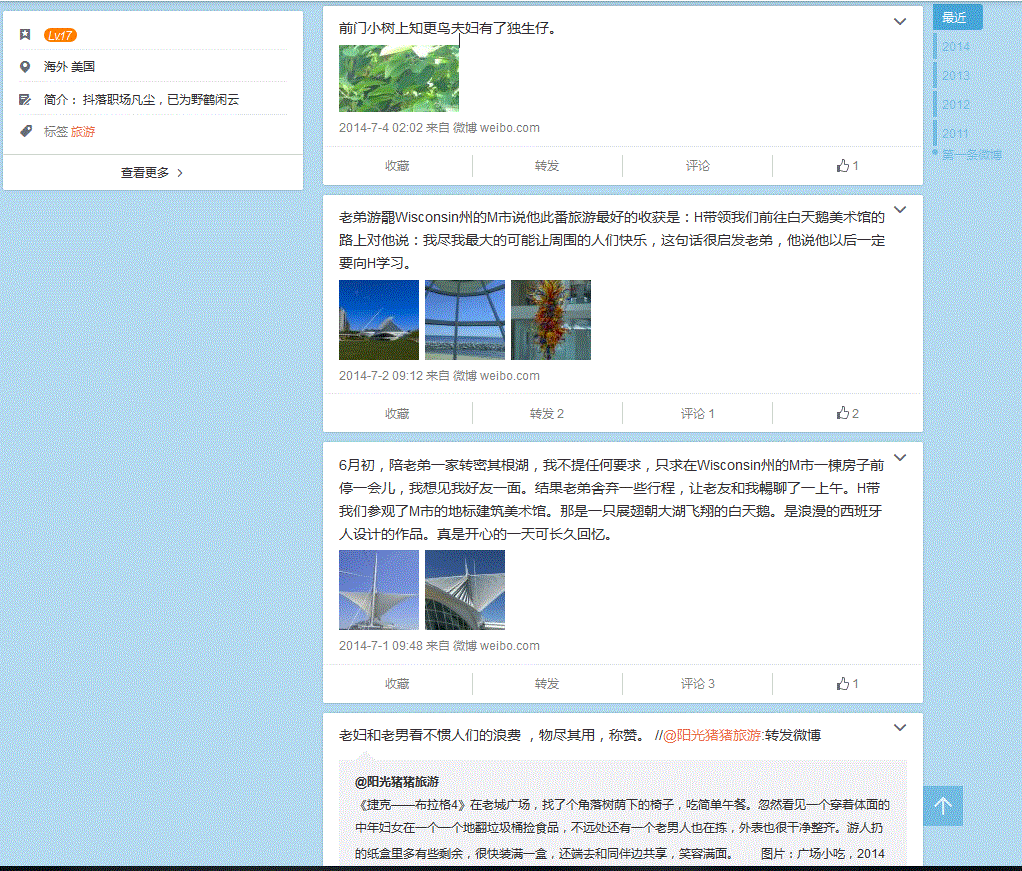1022x871 pixels.
Task: Click the profile intro icon beside 简介
Action: point(25,100)
